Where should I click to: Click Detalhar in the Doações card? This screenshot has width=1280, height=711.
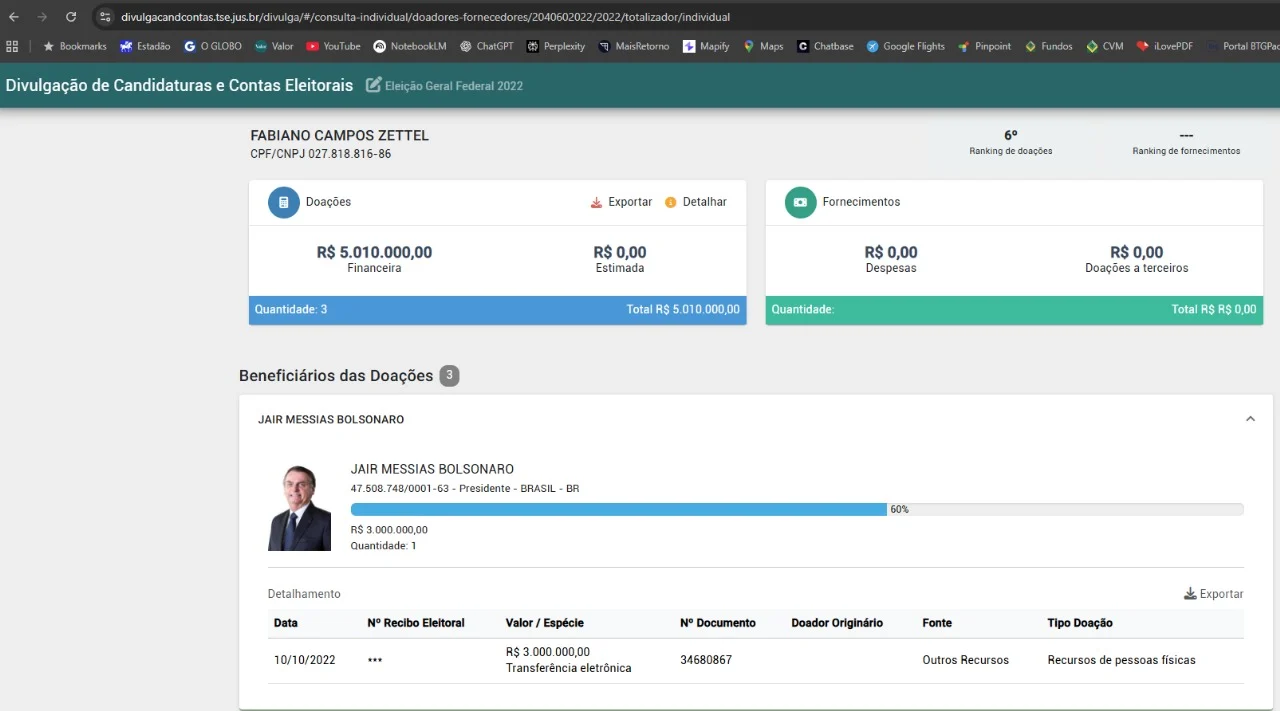(696, 202)
